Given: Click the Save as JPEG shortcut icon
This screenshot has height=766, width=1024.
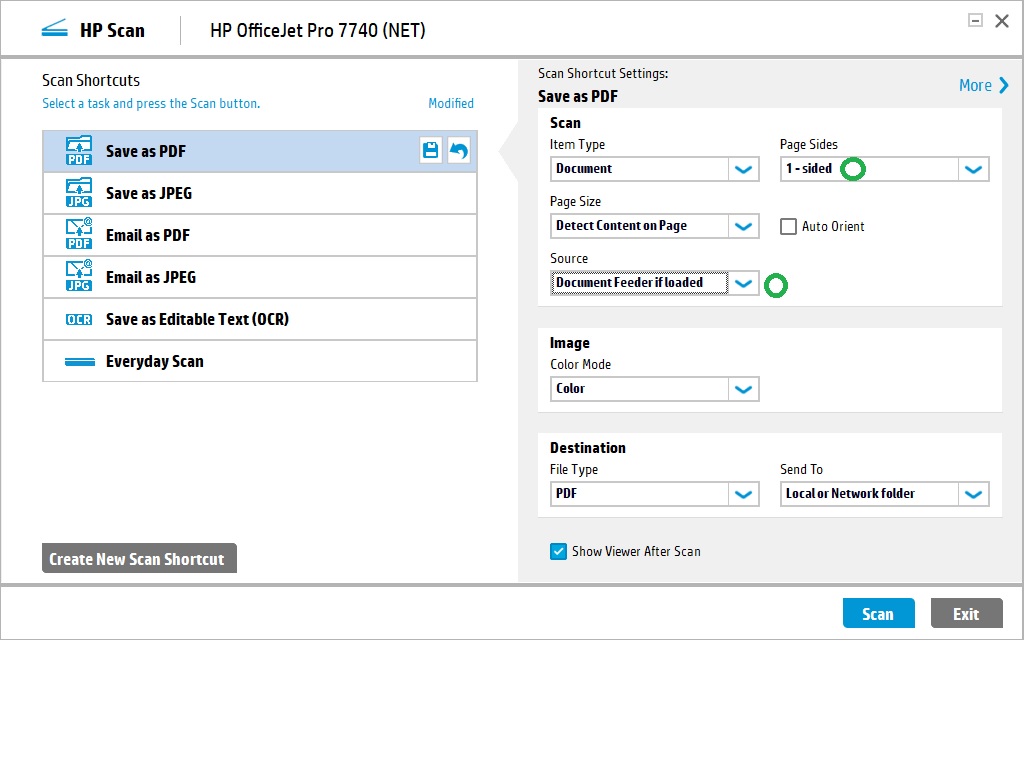Looking at the screenshot, I should 78,193.
